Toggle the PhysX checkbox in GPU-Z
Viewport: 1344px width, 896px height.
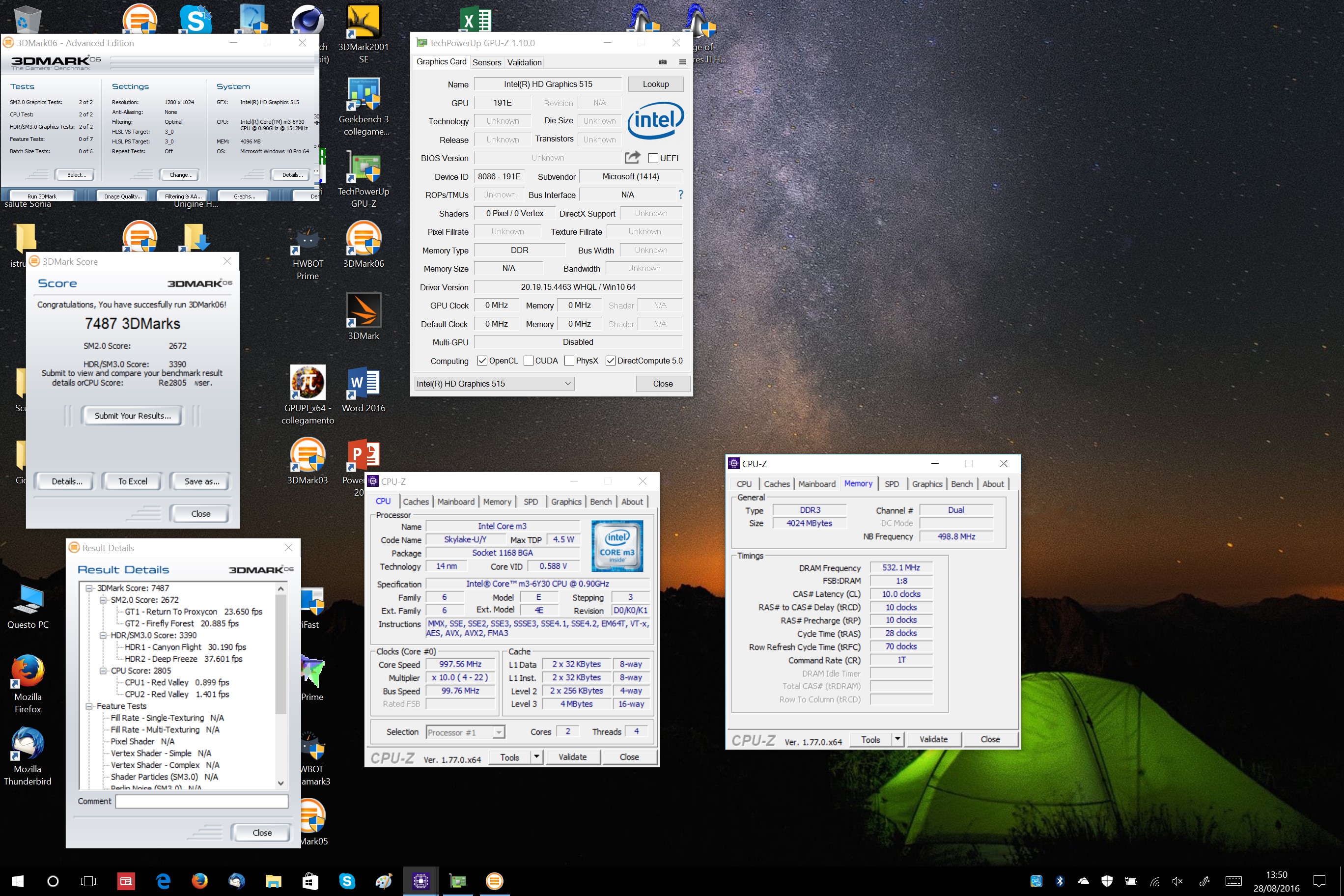[x=569, y=361]
